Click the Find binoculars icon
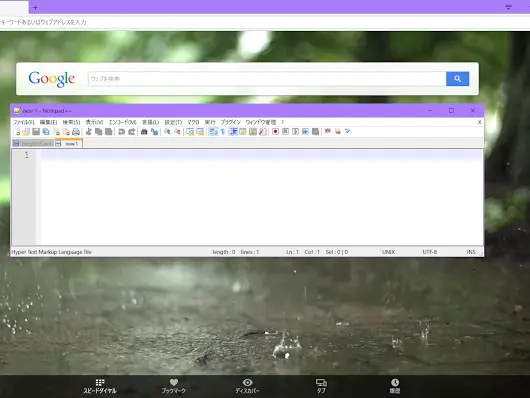 coord(144,132)
